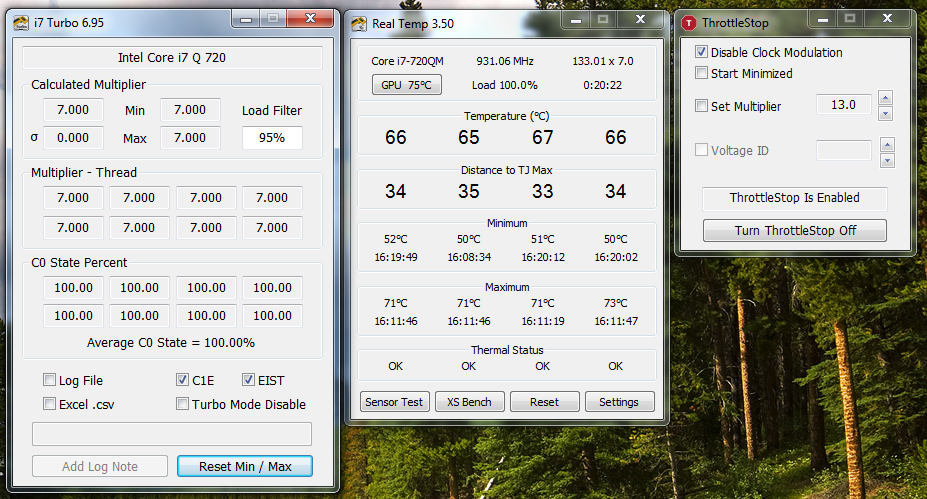Click the Intel Core i7 Q 720 label
This screenshot has width=927, height=499.
tap(172, 57)
